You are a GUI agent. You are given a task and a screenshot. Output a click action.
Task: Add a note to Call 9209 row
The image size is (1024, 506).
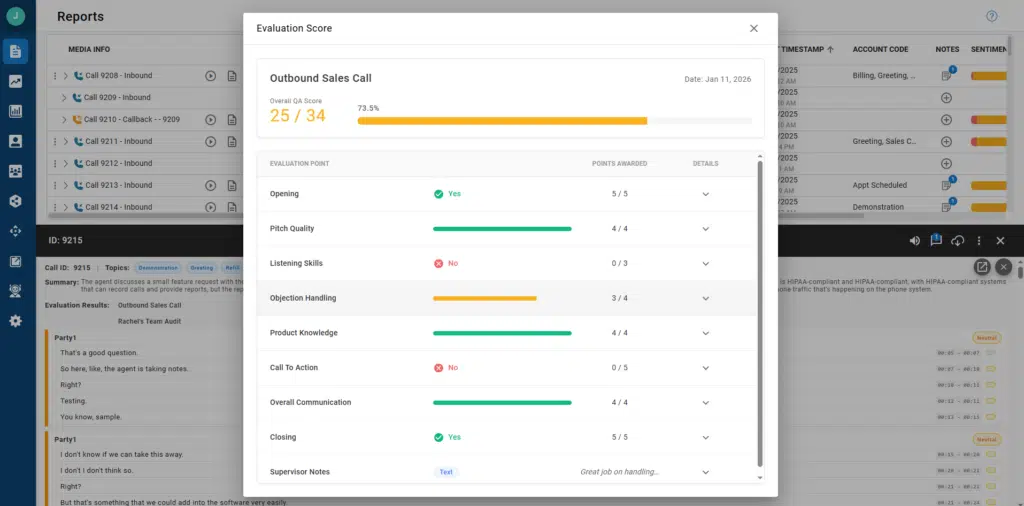(x=946, y=98)
